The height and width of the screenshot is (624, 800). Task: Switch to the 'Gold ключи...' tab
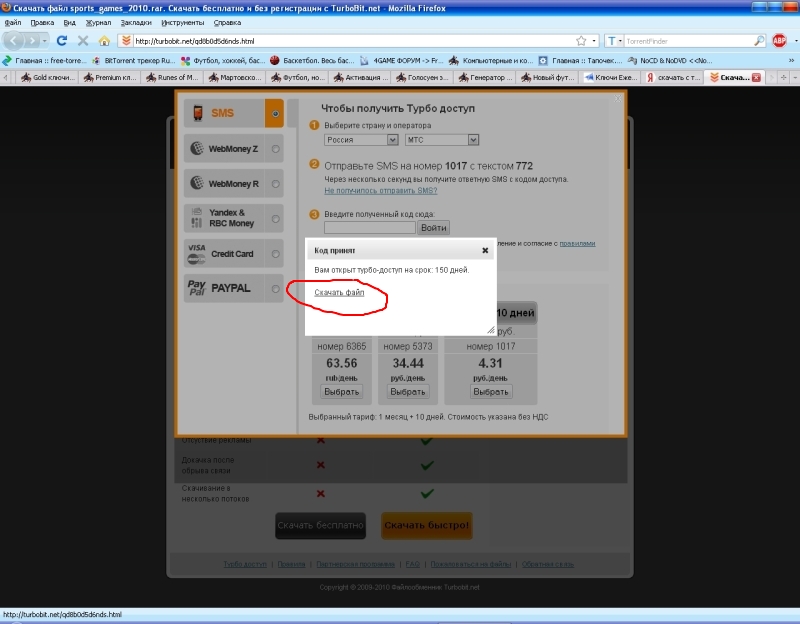(x=47, y=78)
